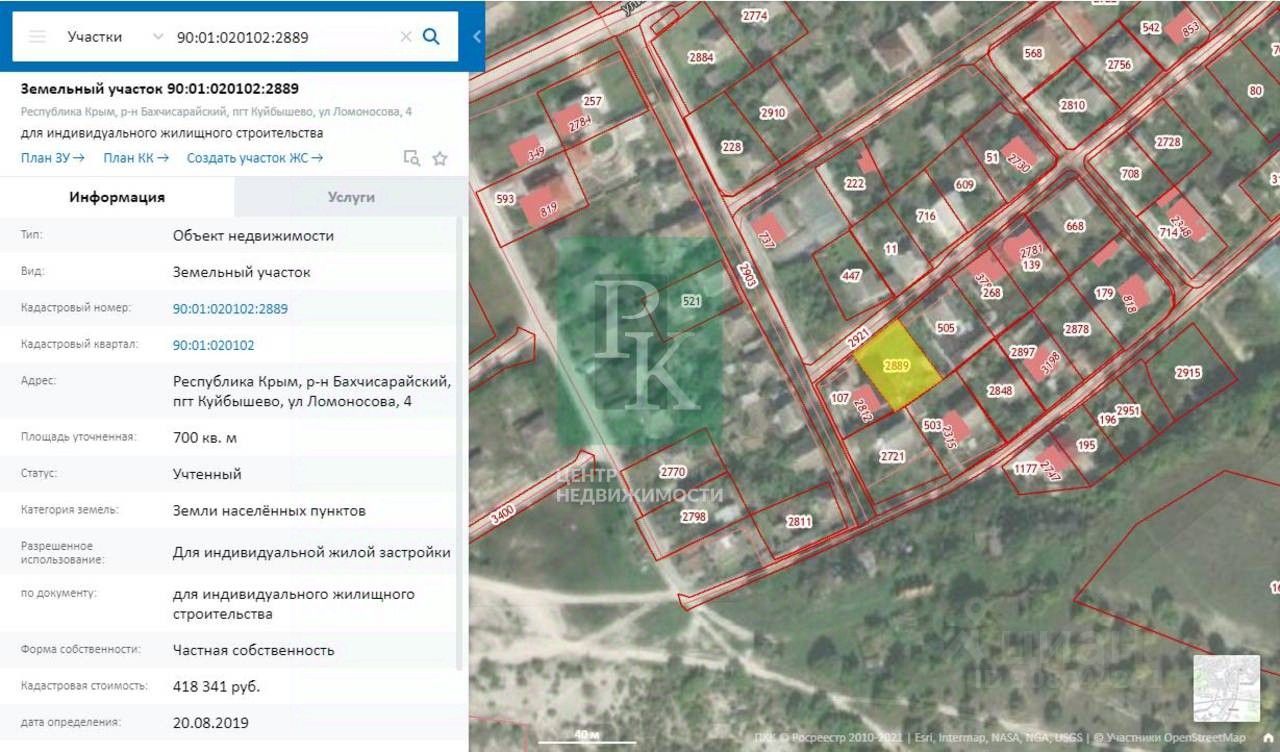Click the document search icon beside star
1280x752 pixels.
click(411, 158)
